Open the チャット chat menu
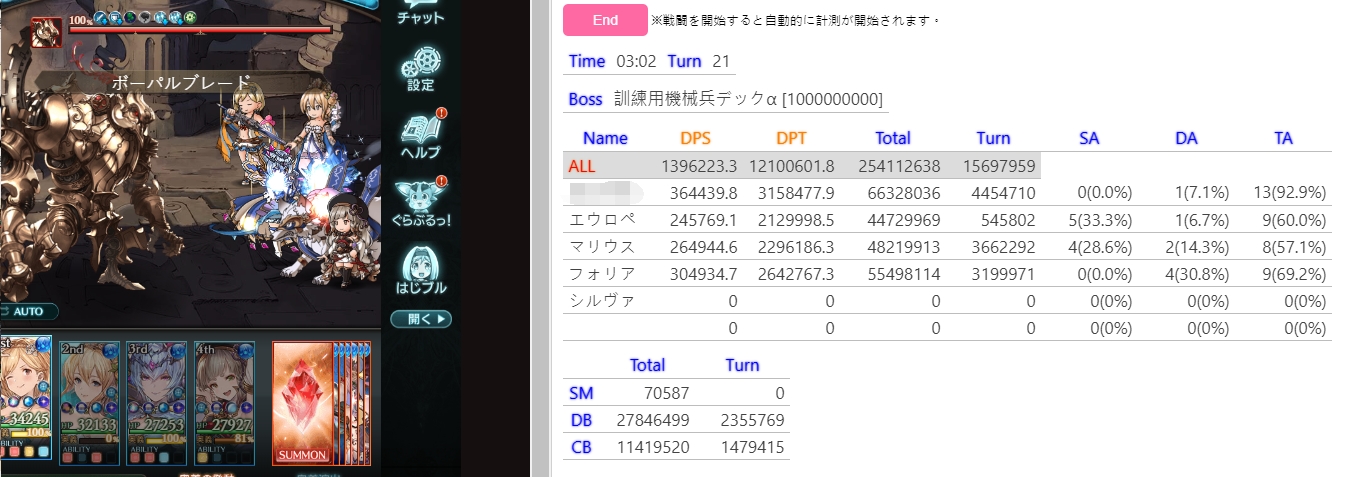1345x477 pixels. point(421,15)
